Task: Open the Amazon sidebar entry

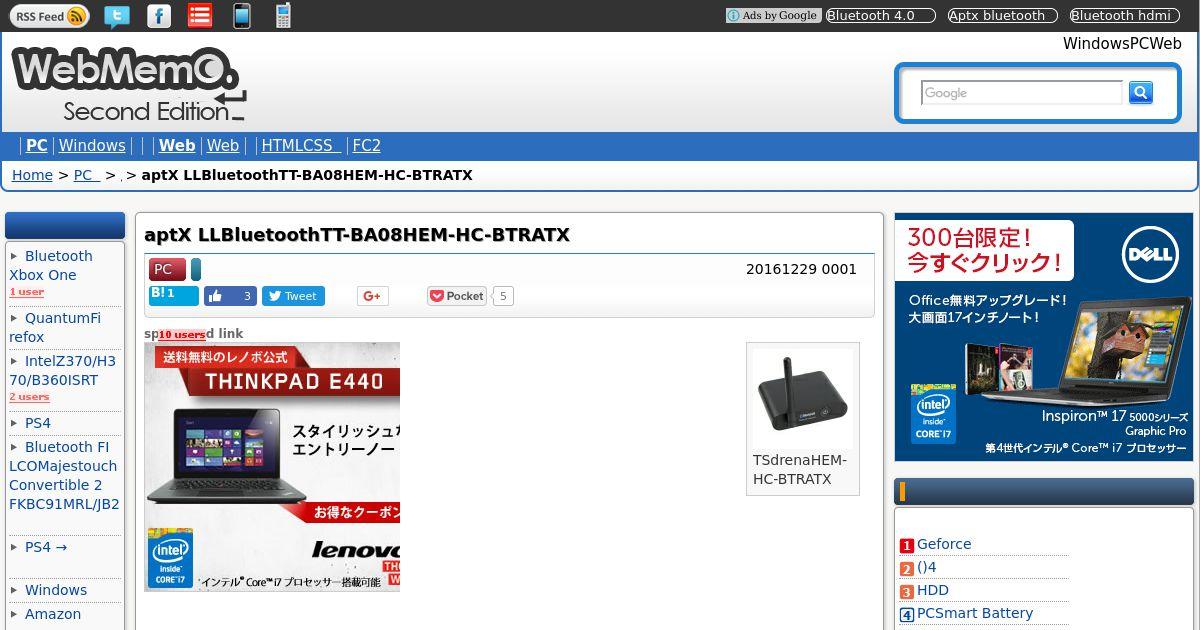Action: coord(52,614)
